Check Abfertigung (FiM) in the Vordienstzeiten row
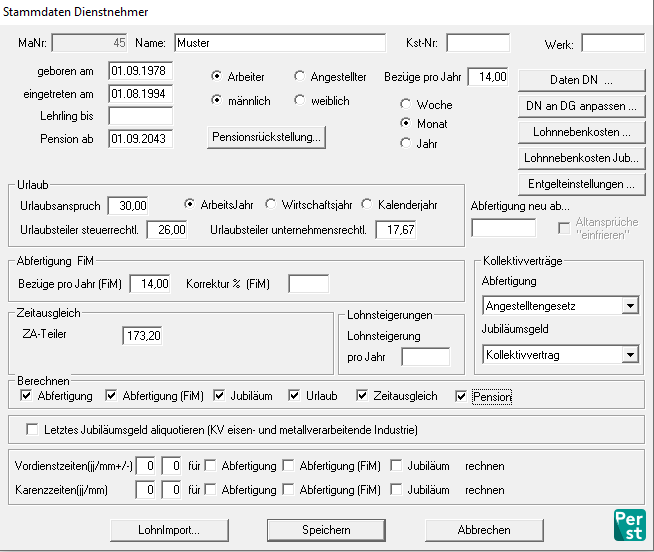654x552 pixels. [x=288, y=465]
